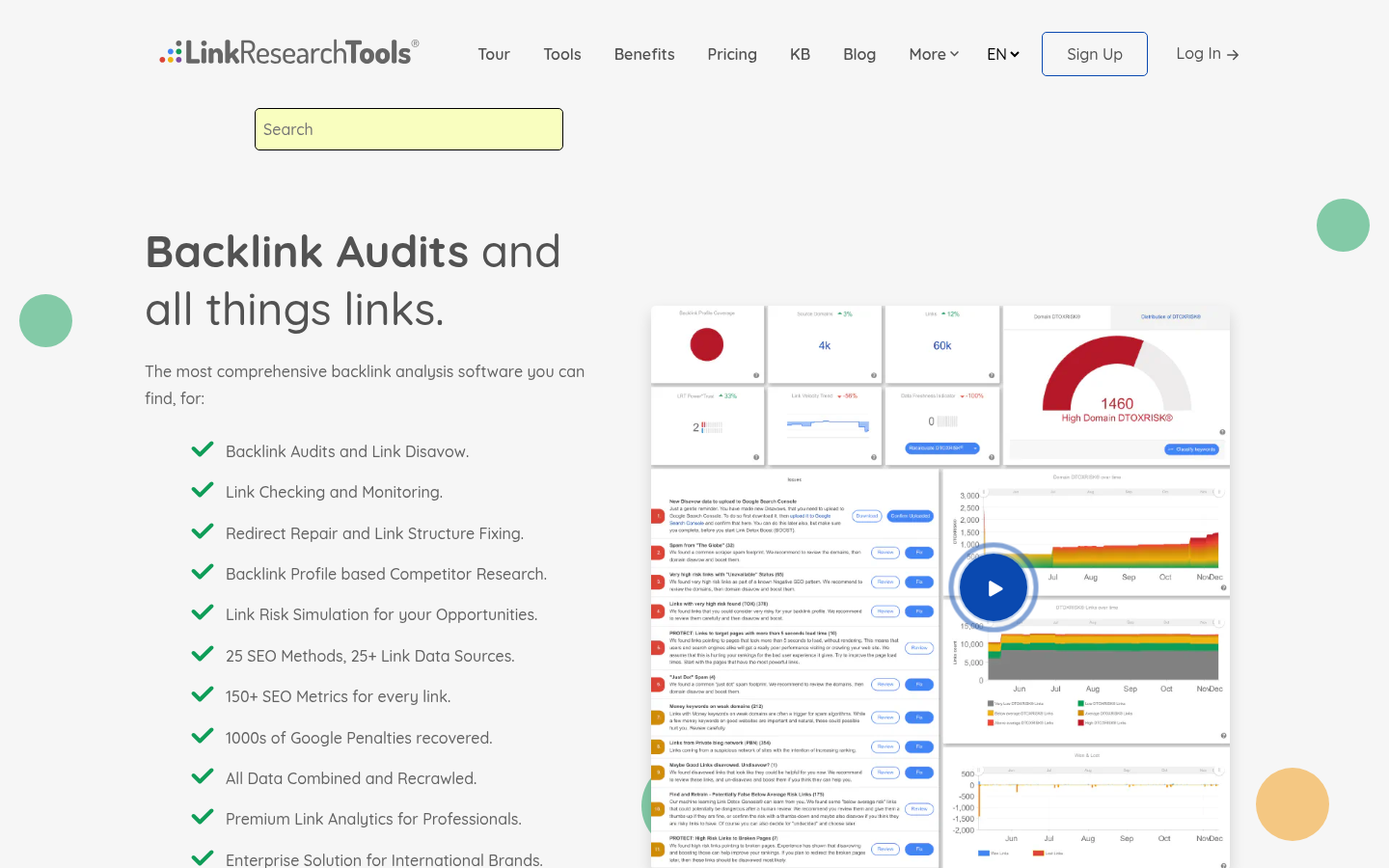Open the Tools menu item
The width and height of the screenshot is (1389, 868).
click(x=562, y=54)
